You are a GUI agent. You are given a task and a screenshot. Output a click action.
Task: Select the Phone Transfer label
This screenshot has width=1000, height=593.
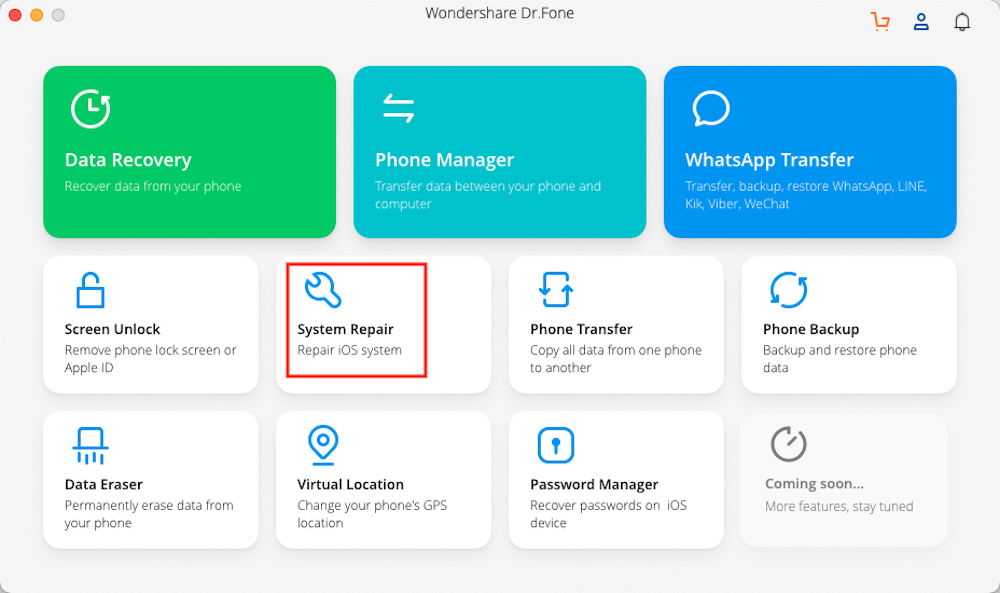click(581, 329)
